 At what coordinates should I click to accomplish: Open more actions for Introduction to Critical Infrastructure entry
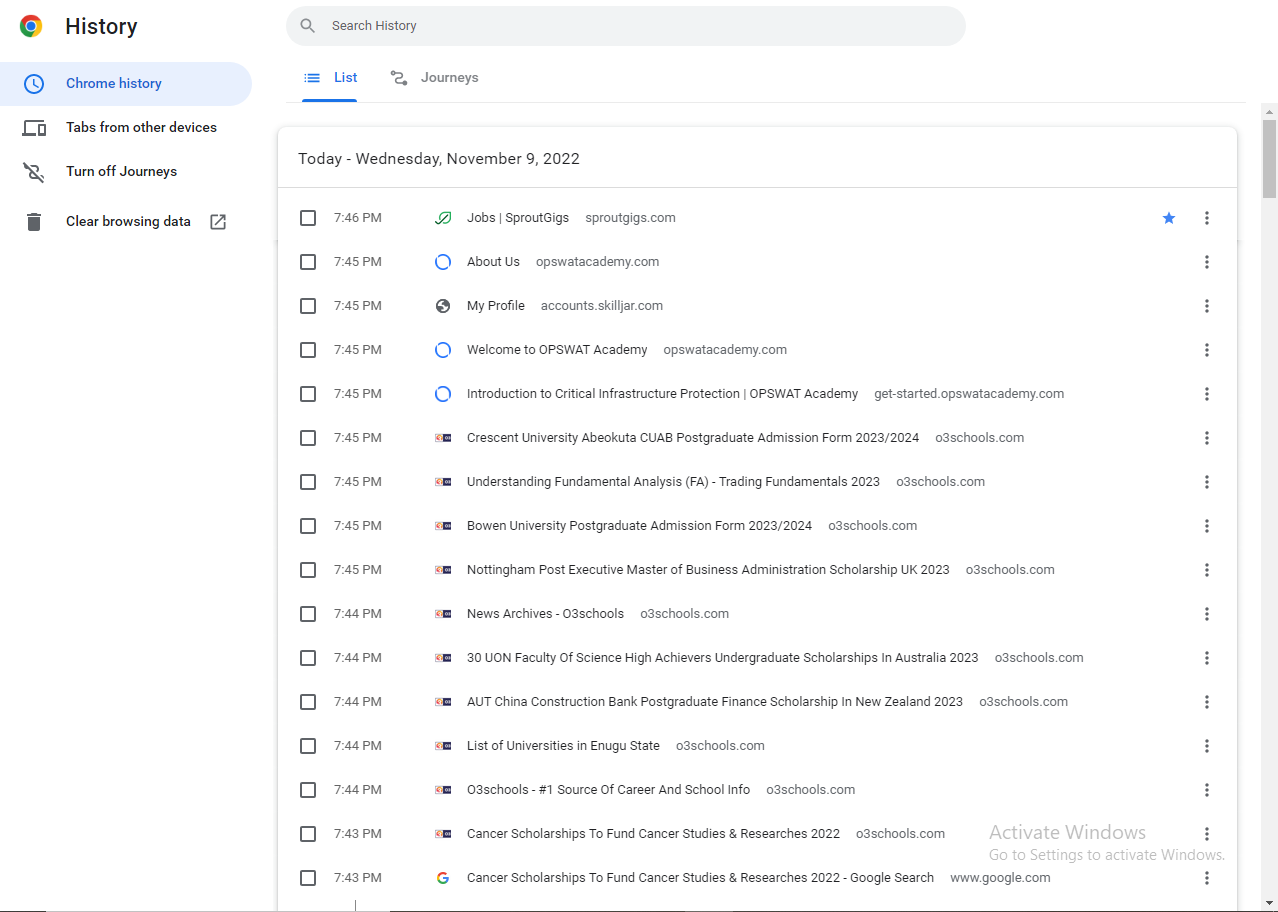click(1207, 394)
